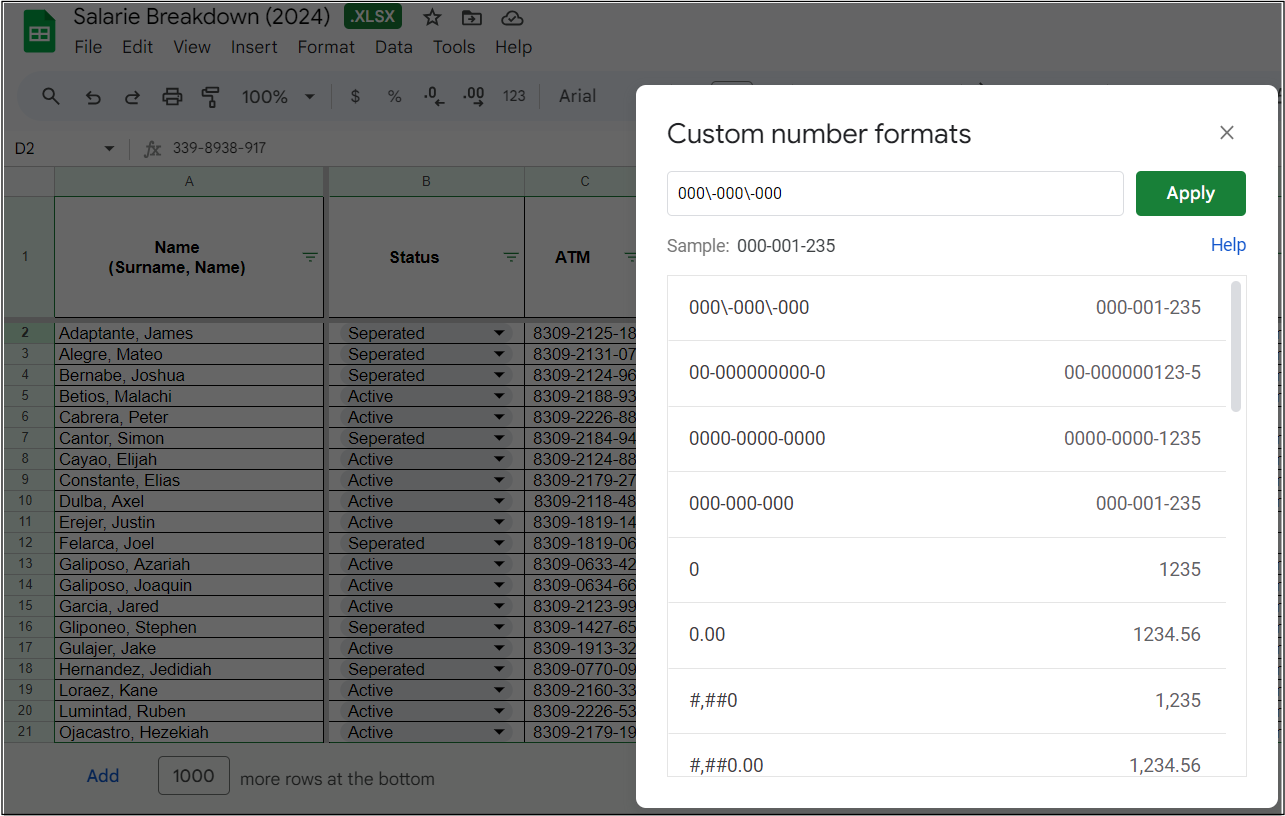Screen dimensions: 1285x816
Task: Check the cloud document status icon
Action: [x=512, y=17]
